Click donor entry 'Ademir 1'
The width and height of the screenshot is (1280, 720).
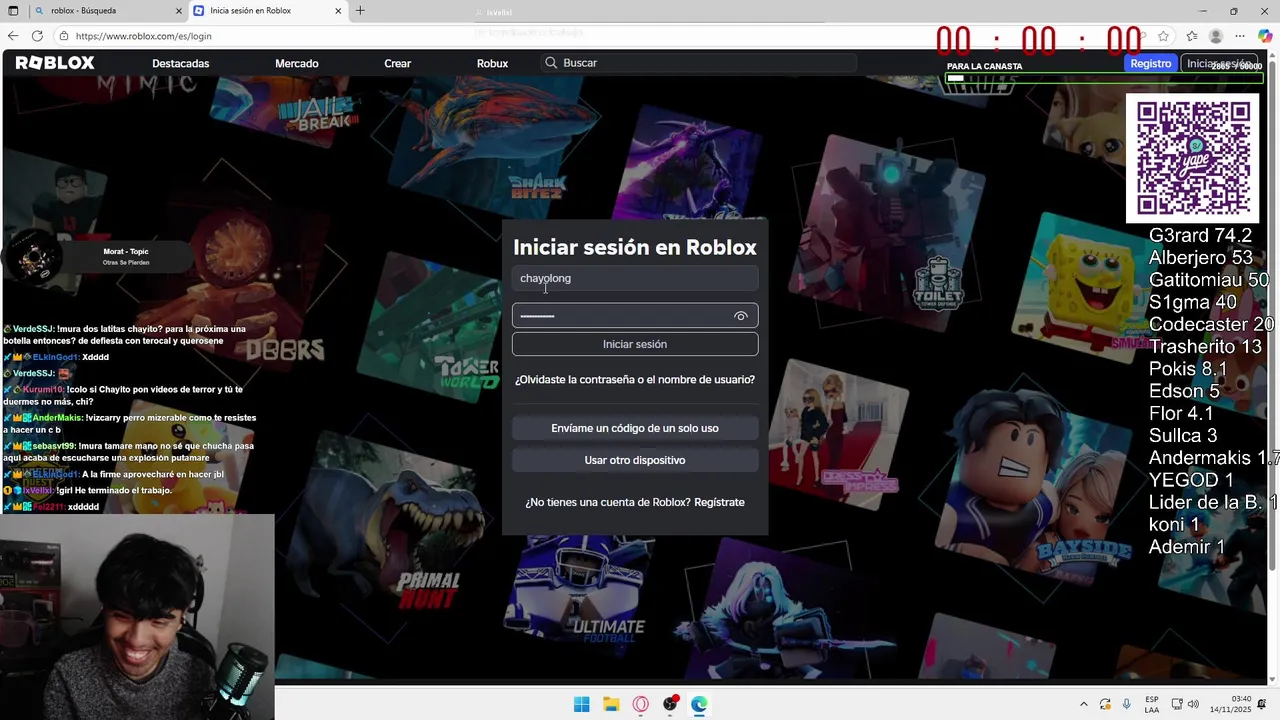1187,547
